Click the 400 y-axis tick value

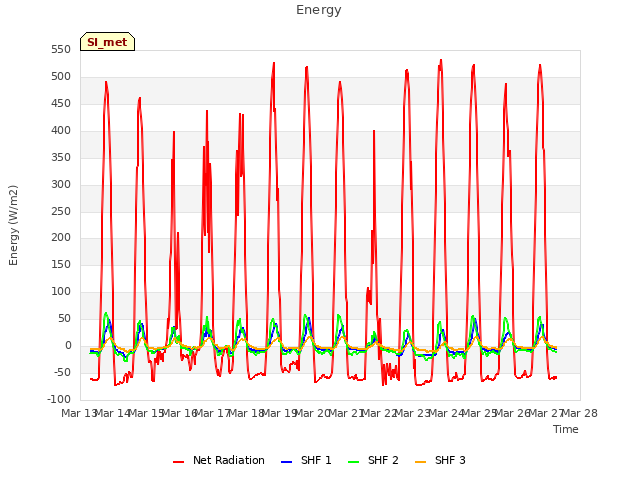tap(61, 131)
